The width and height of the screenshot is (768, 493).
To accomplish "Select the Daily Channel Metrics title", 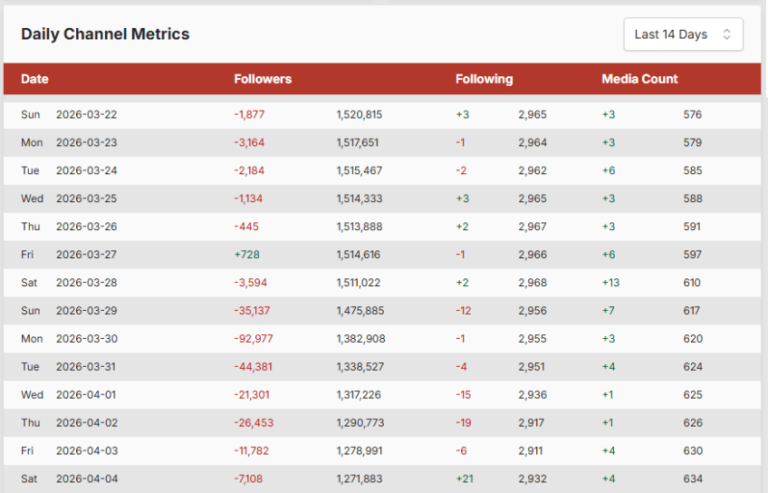I will [x=105, y=34].
